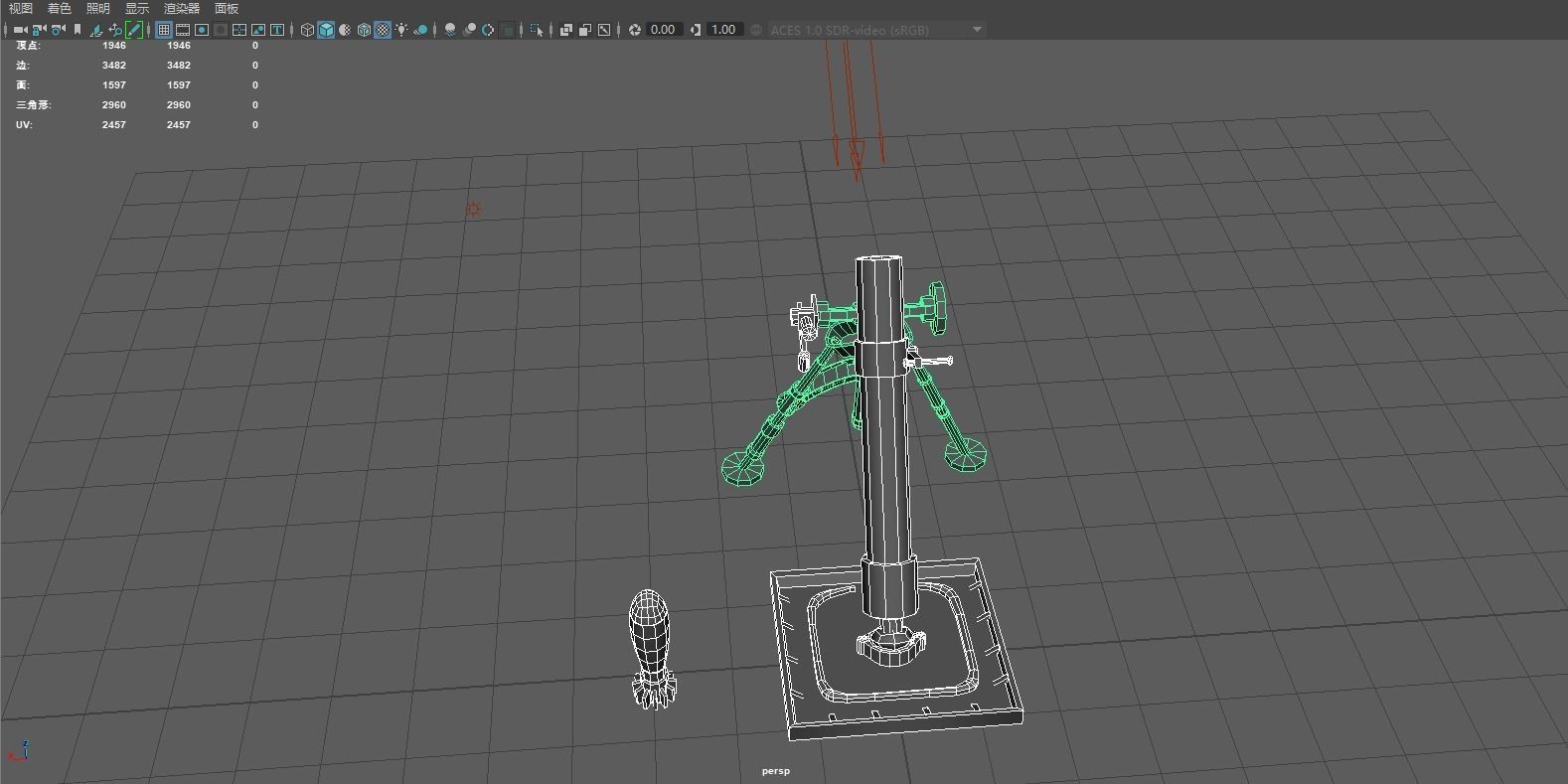
Task: Click the Safe Action icon
Action: tap(258, 30)
